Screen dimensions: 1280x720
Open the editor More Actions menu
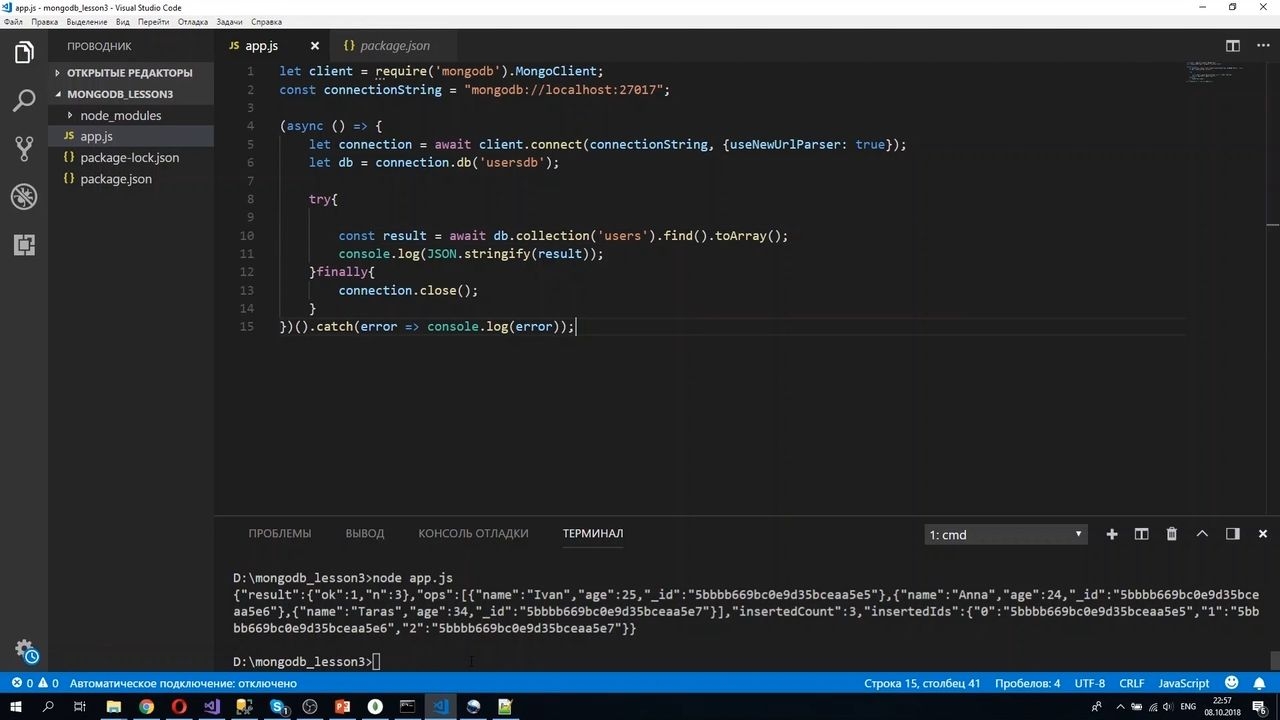pos(1261,46)
